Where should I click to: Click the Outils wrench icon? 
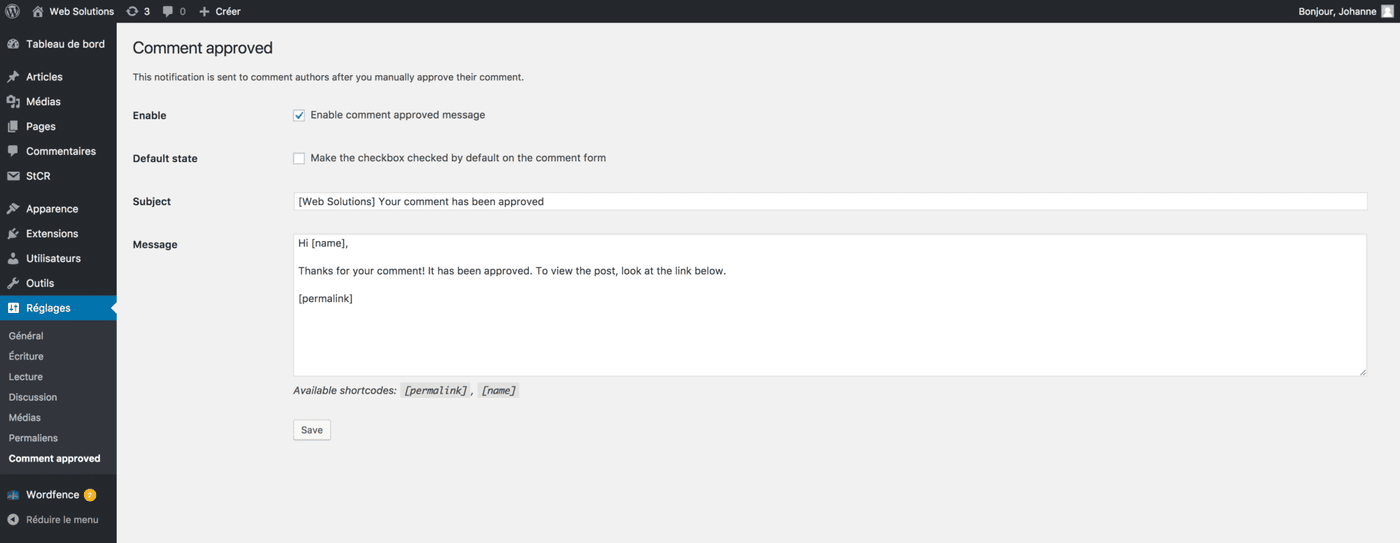pos(13,283)
